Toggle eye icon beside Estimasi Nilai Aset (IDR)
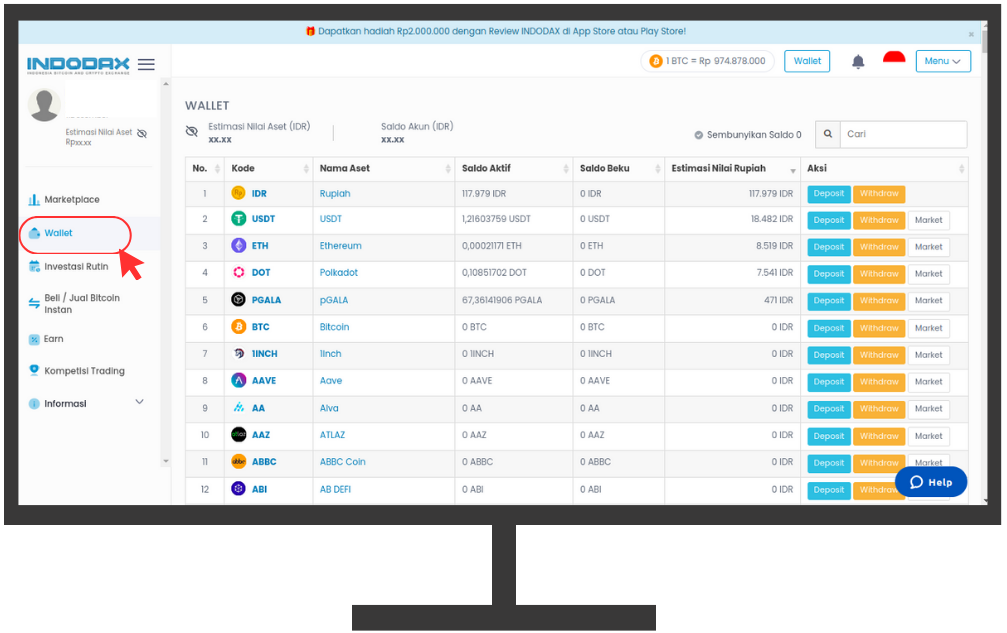1007x633 pixels. 192,132
